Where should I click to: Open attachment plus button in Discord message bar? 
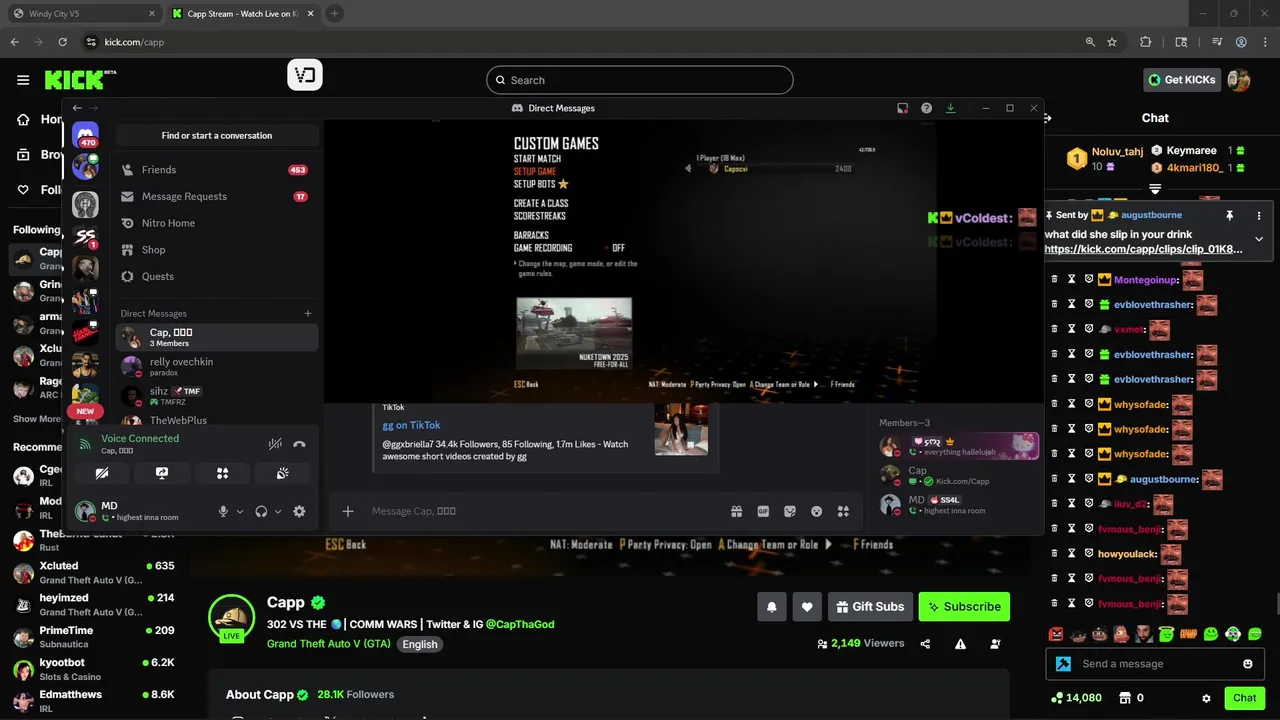[x=348, y=511]
